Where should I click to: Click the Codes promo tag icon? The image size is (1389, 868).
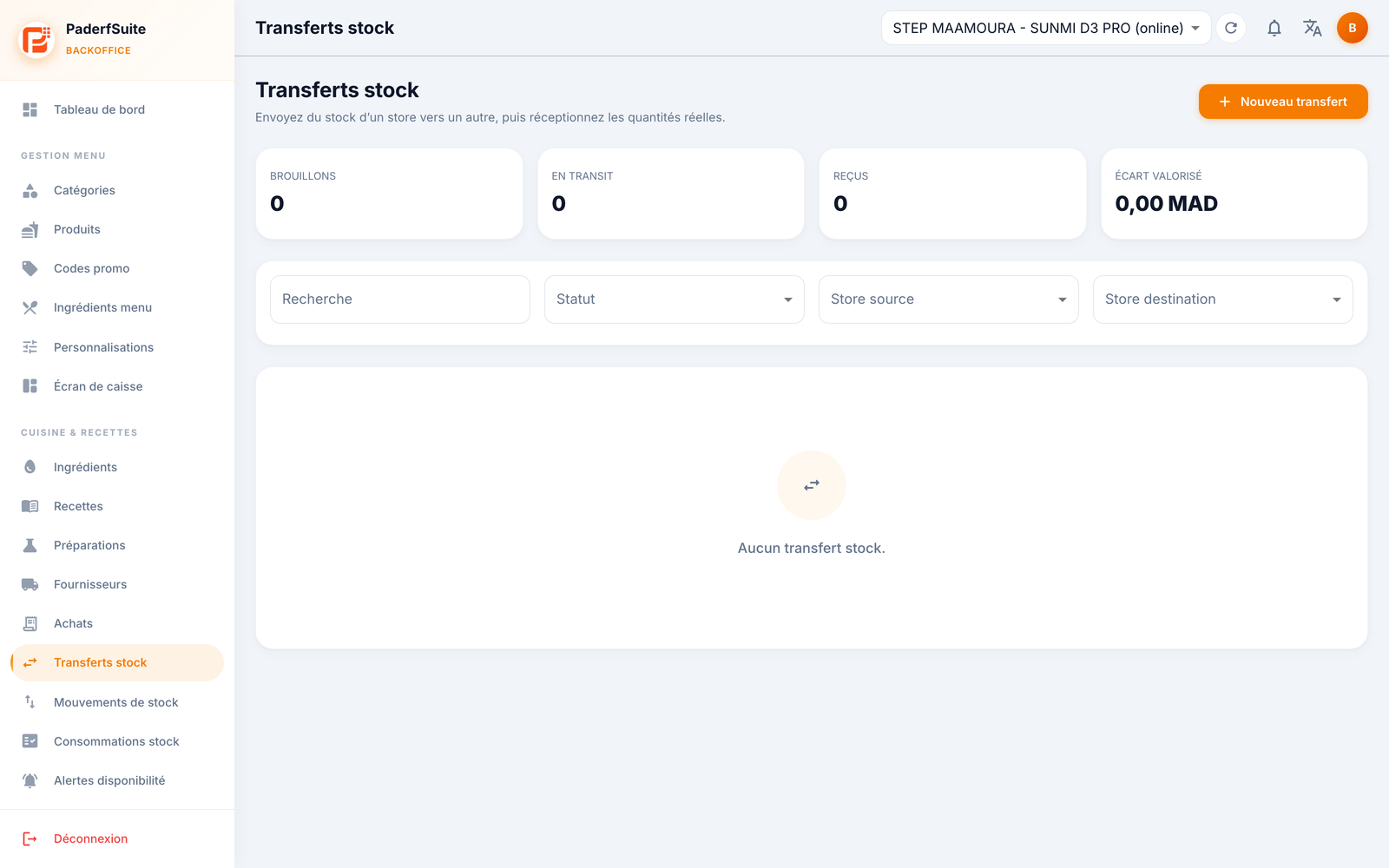(x=30, y=268)
